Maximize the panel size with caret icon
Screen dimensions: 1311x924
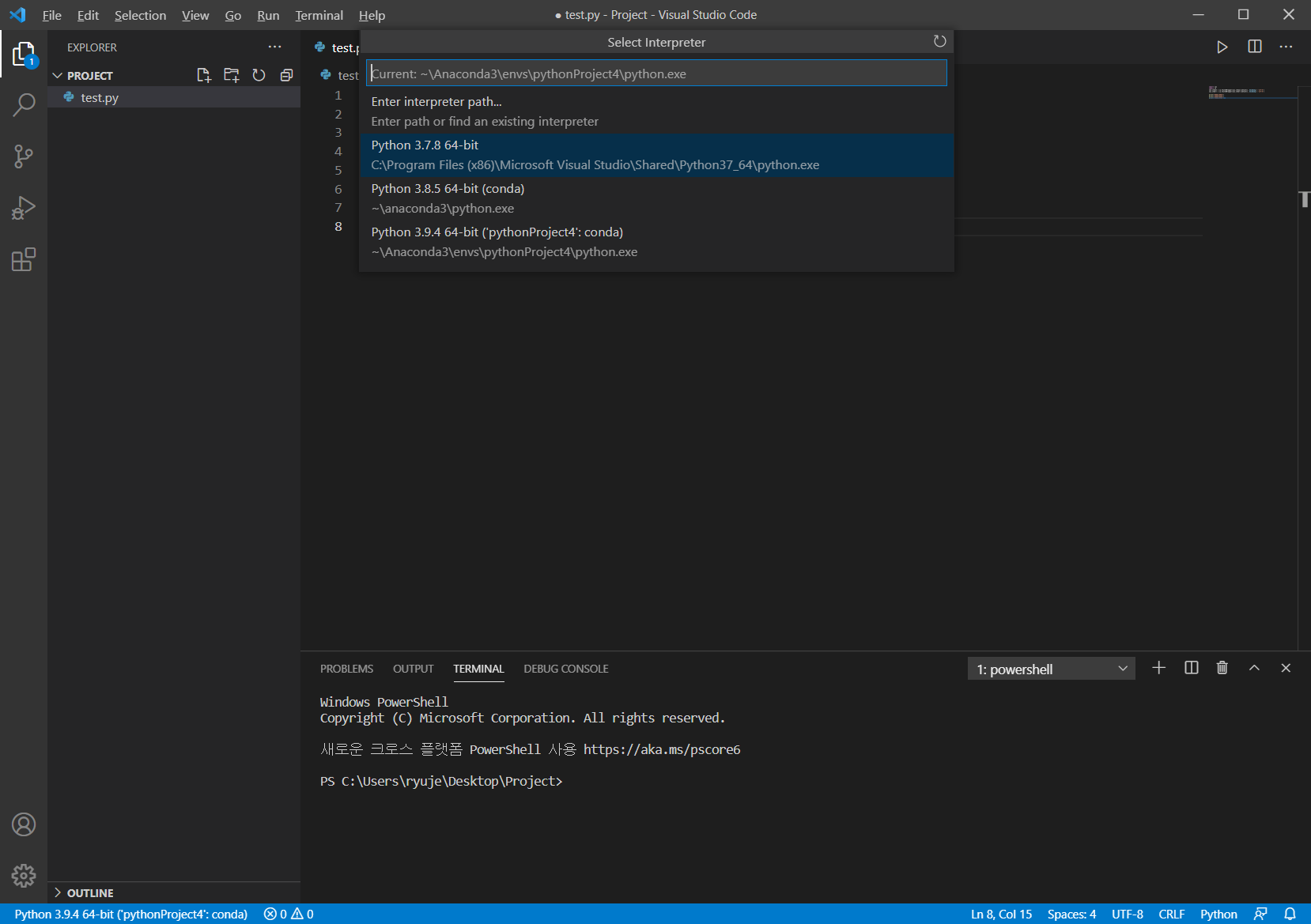1254,668
